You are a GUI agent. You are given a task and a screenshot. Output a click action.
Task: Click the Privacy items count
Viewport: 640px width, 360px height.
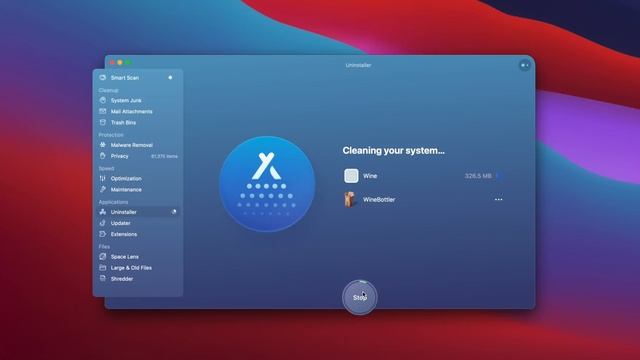164,156
